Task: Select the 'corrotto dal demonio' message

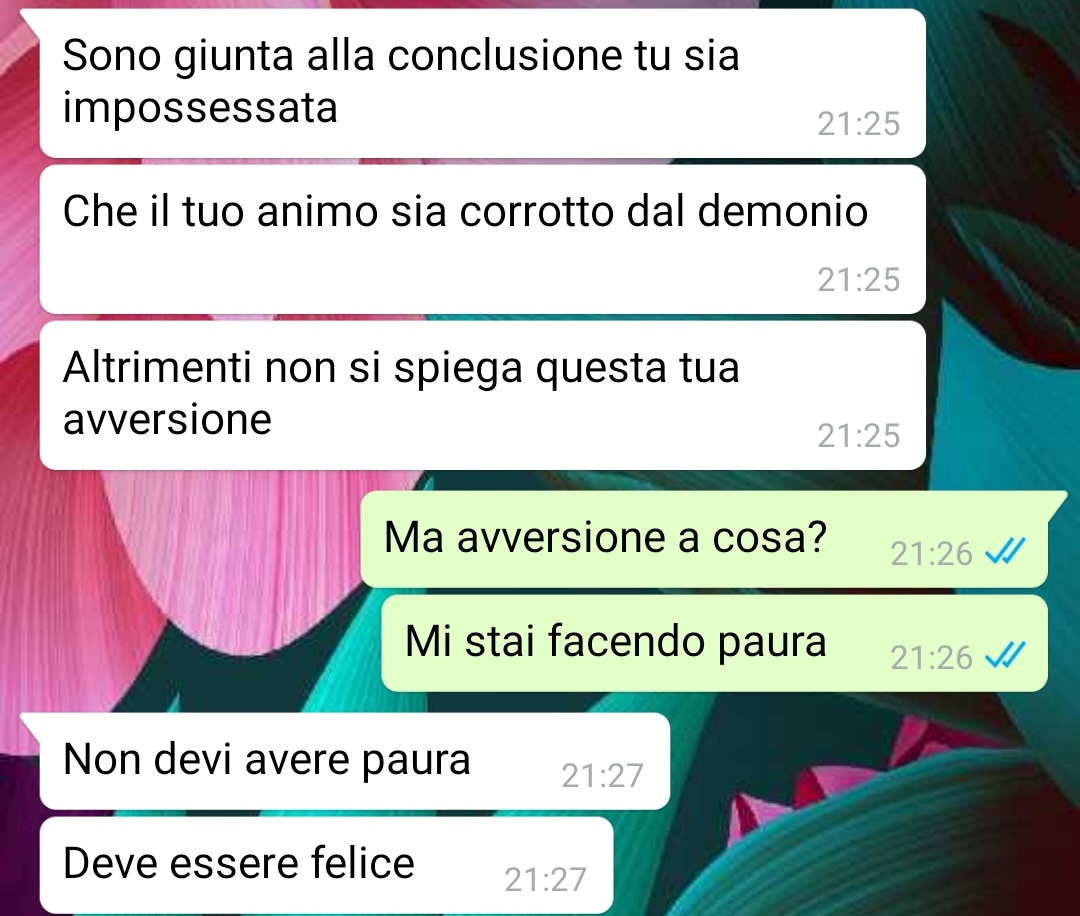Action: tap(482, 239)
